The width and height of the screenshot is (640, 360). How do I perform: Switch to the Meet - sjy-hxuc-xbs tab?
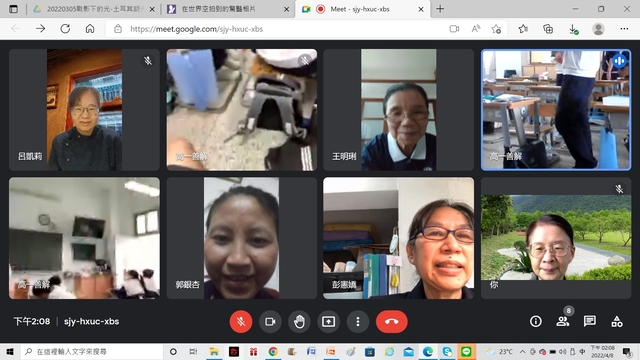pos(362,9)
